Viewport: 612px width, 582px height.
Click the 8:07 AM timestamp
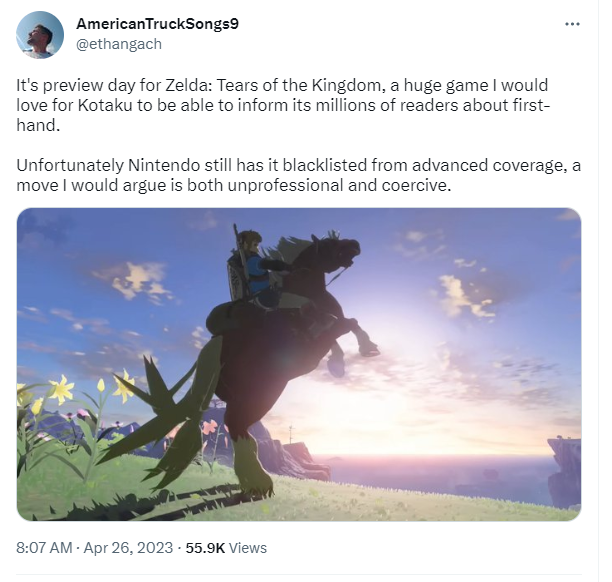(x=44, y=548)
